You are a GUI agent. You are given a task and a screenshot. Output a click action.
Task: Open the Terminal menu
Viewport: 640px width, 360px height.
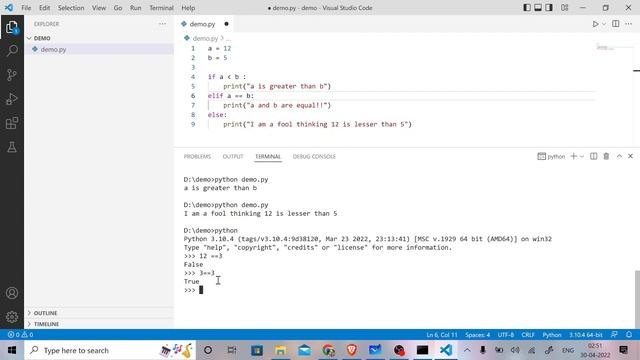161,8
